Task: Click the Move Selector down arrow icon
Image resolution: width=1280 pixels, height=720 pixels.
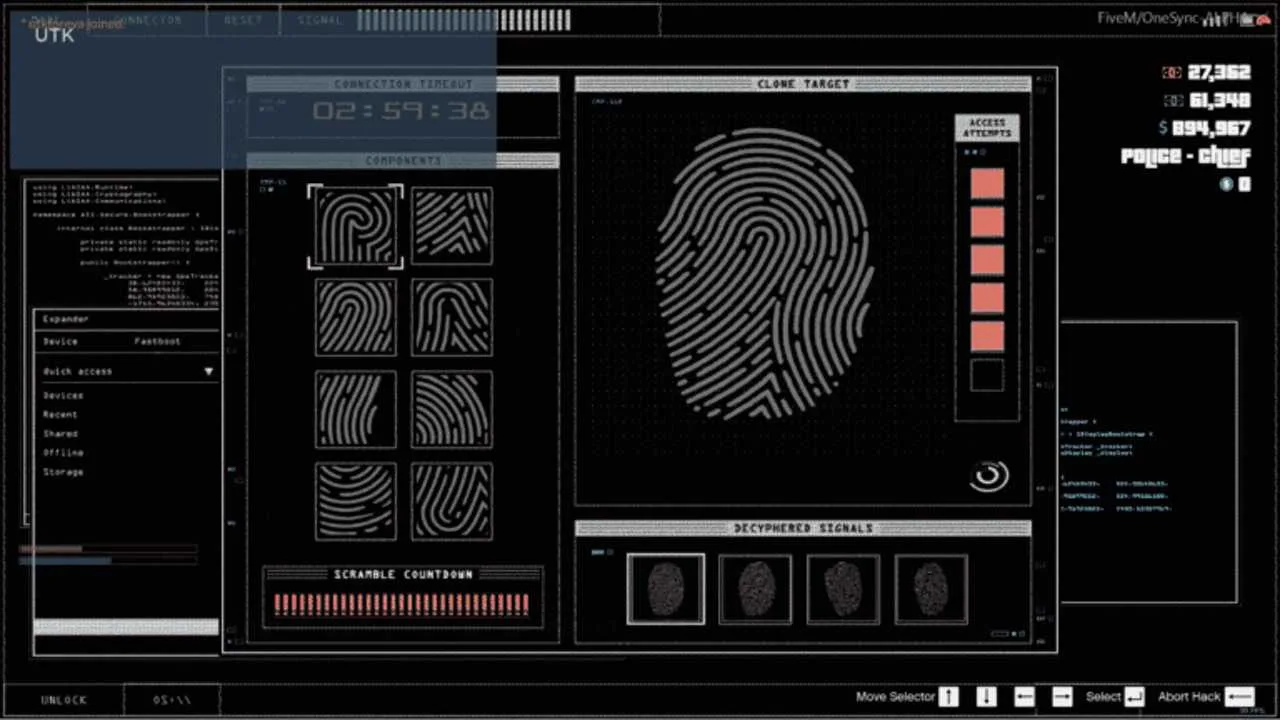Action: coord(986,696)
